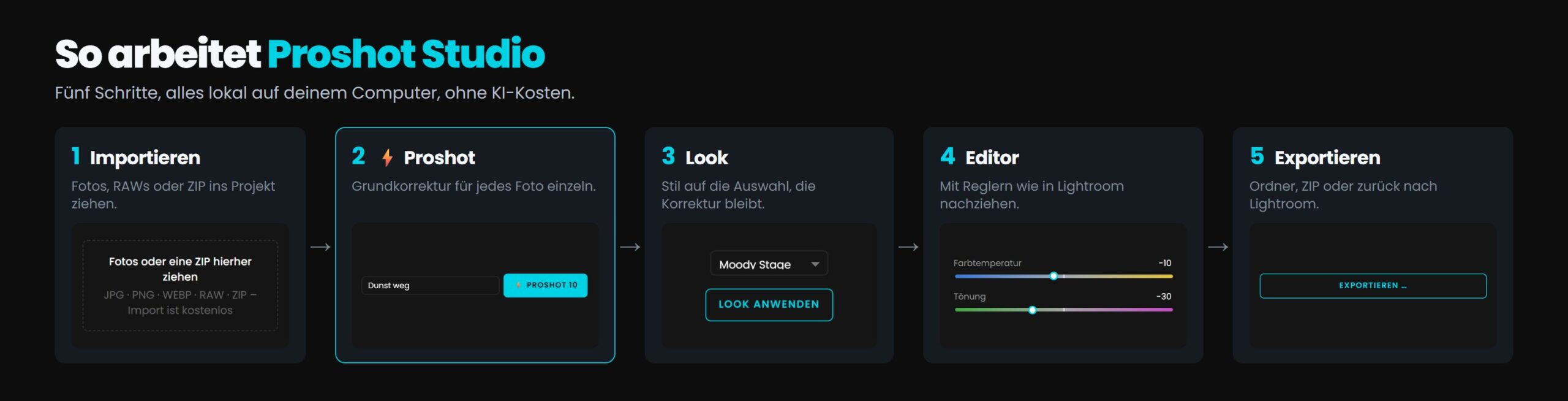The width and height of the screenshot is (1568, 401).
Task: Click the 'So arbeitet Proshot Studio' headline
Action: coord(300,53)
